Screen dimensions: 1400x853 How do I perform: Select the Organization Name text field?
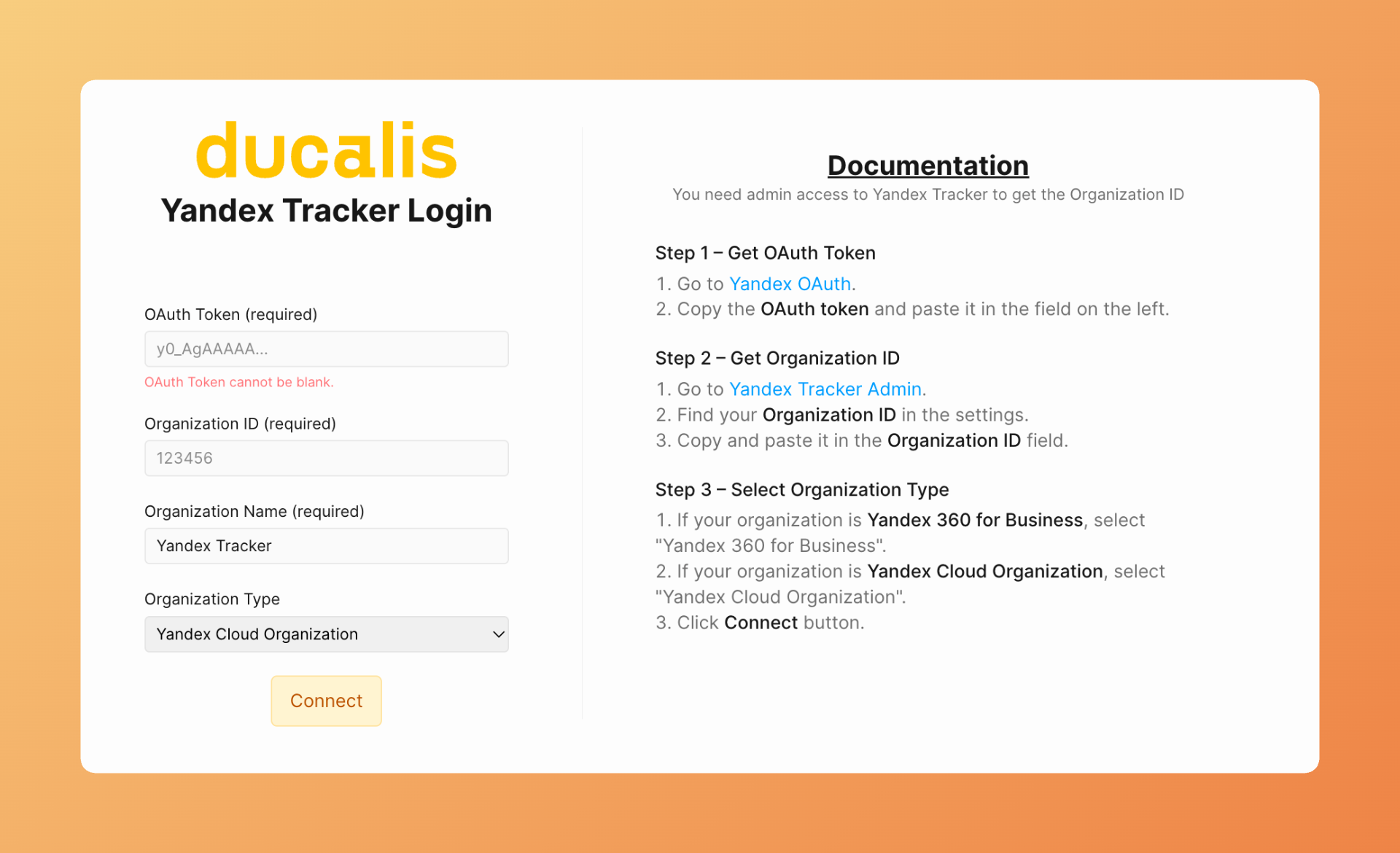pyautogui.click(x=326, y=546)
